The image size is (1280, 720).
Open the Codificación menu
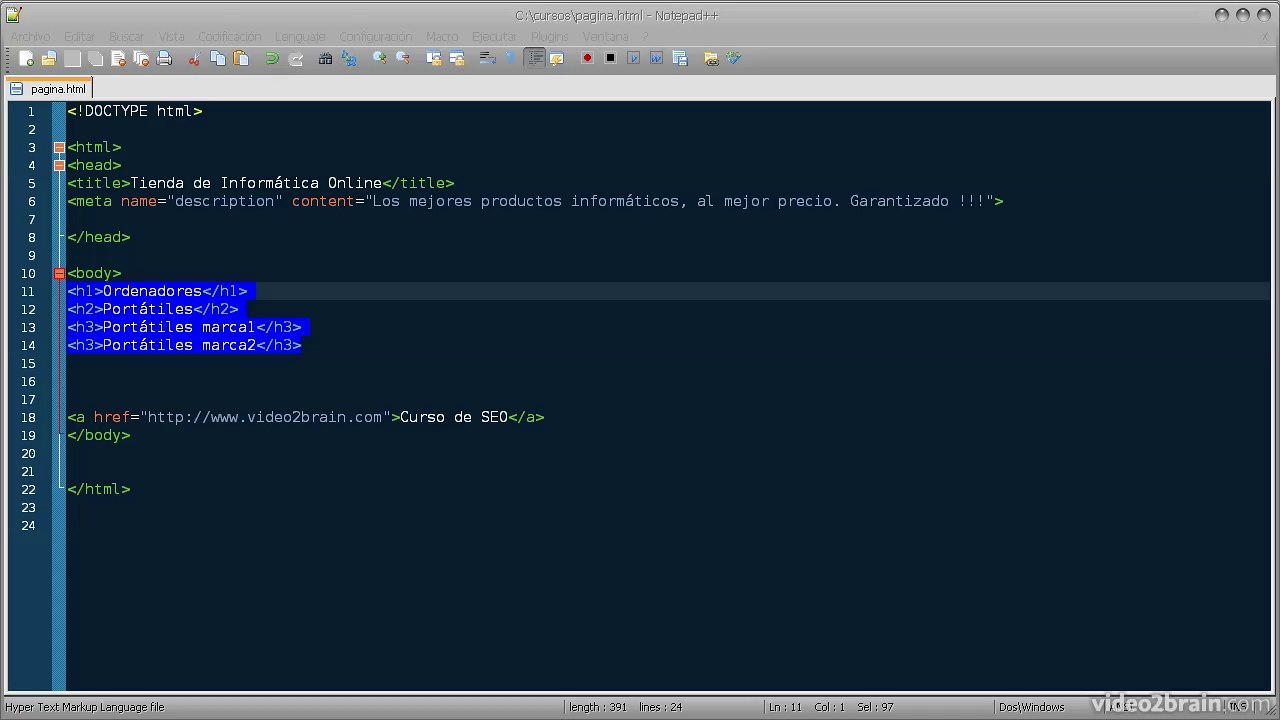[230, 37]
